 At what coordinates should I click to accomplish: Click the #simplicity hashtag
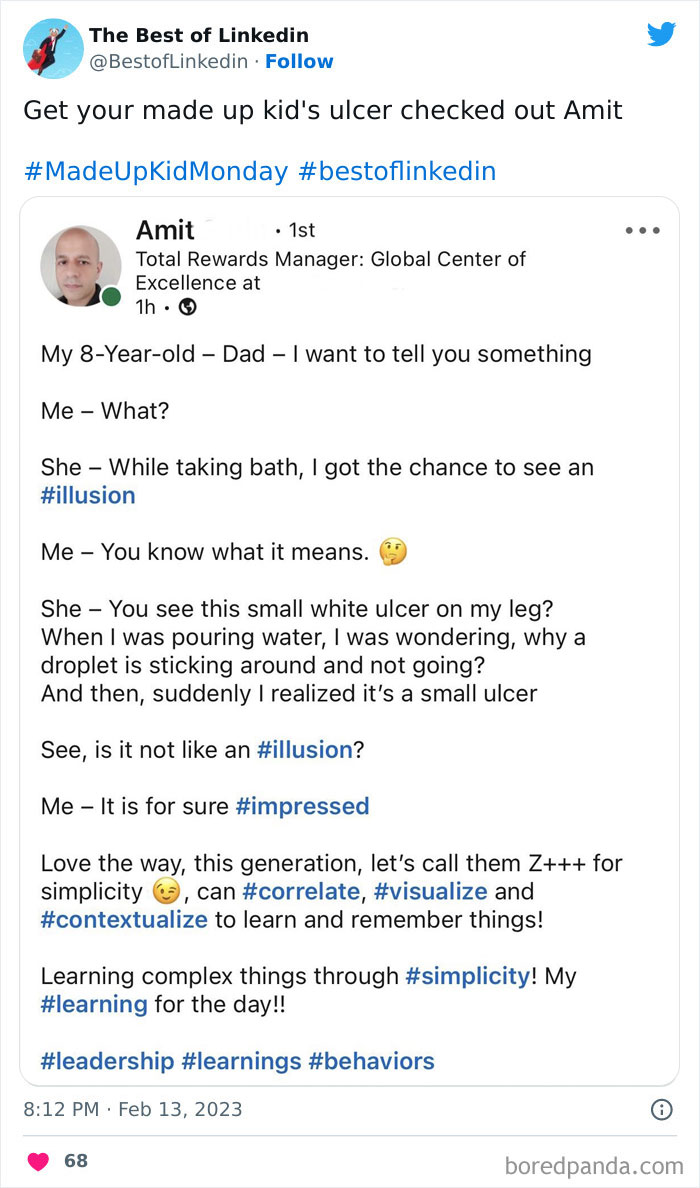click(468, 975)
